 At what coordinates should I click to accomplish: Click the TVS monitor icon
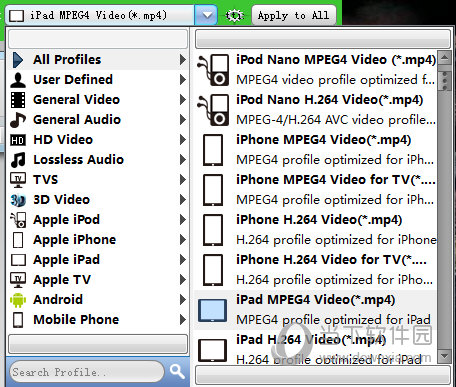pos(18,180)
